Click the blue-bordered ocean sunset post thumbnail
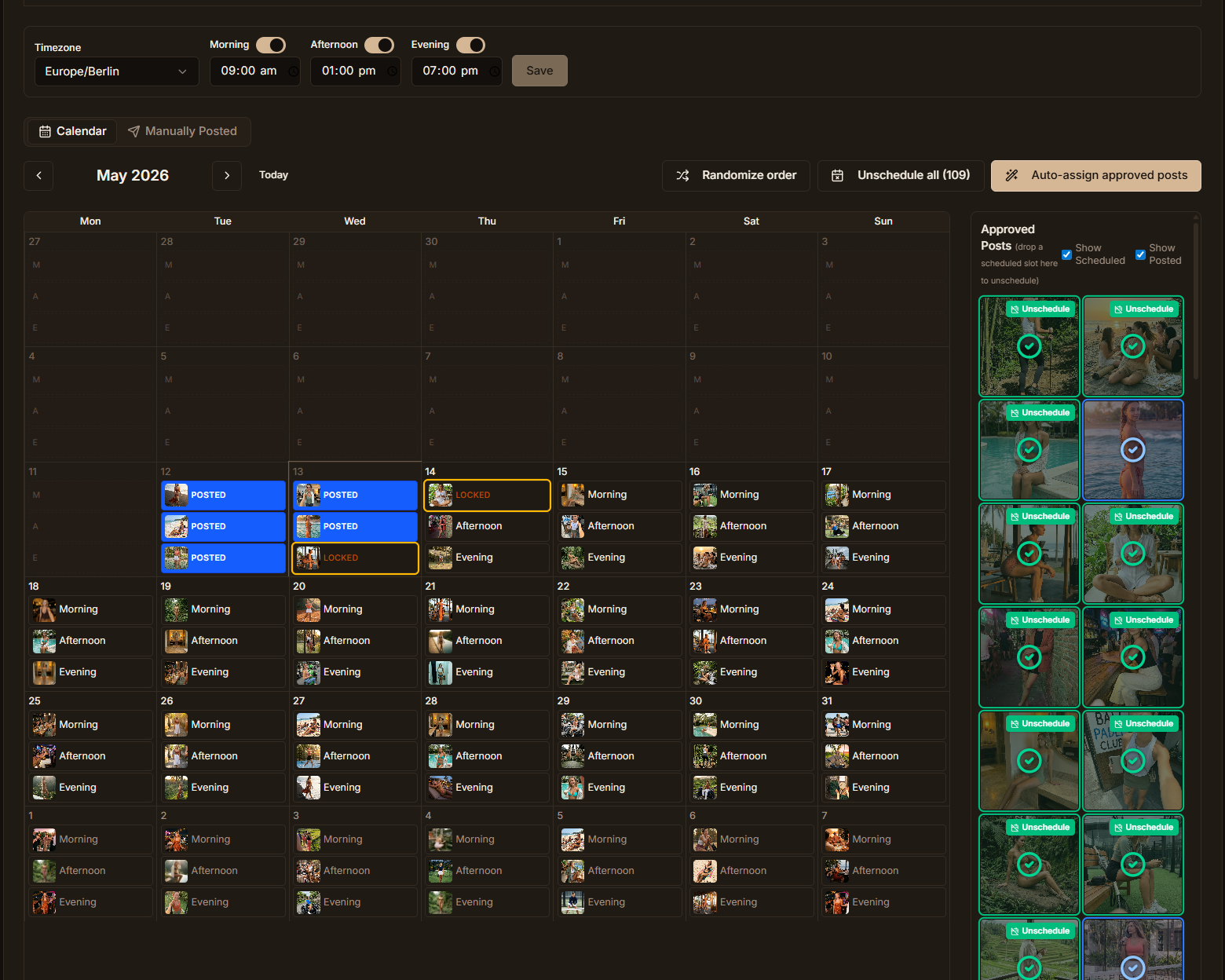The width and height of the screenshot is (1225, 980). [x=1133, y=450]
